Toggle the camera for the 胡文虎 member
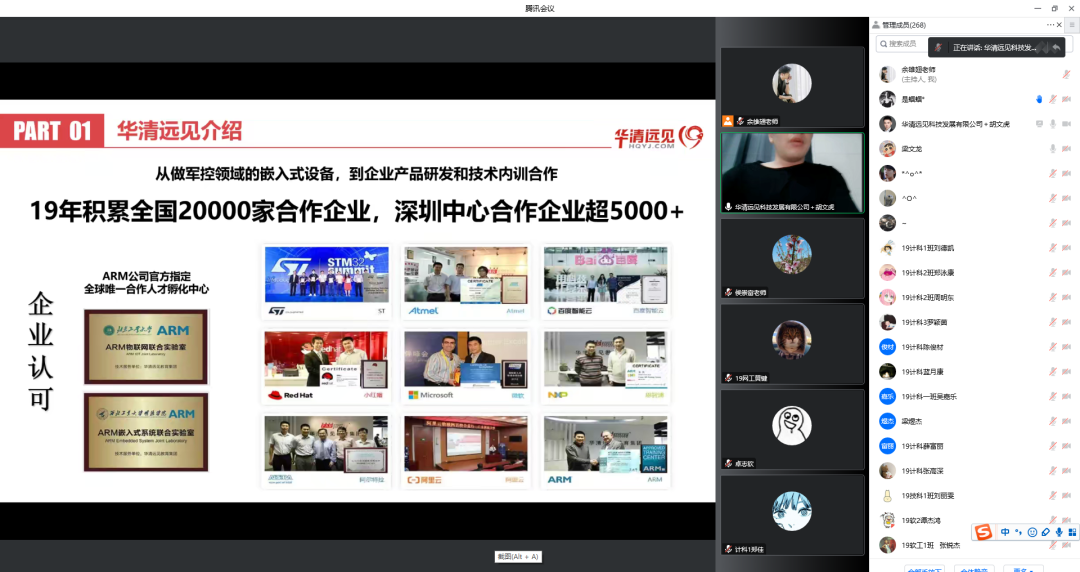This screenshot has height=572, width=1080. (1066, 124)
